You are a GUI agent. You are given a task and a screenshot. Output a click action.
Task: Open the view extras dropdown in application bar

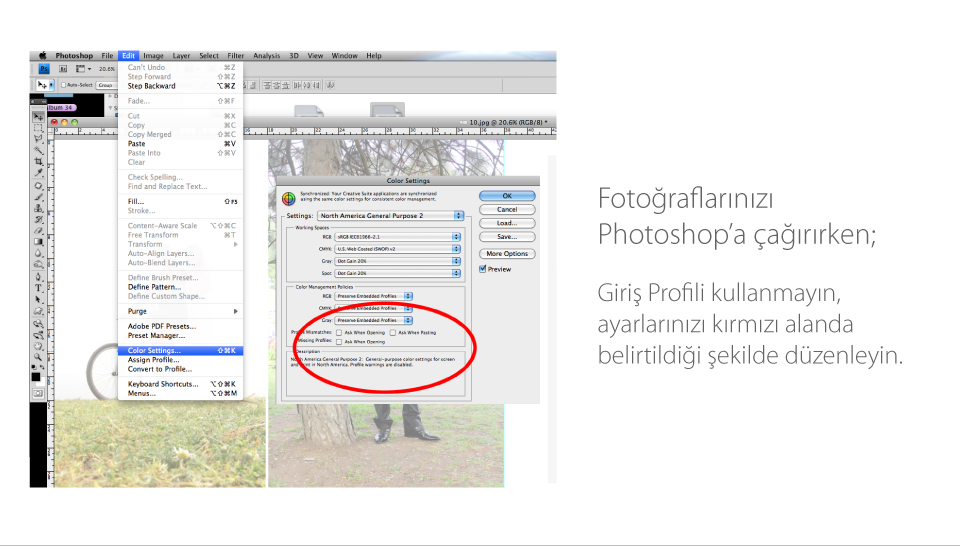(x=83, y=69)
